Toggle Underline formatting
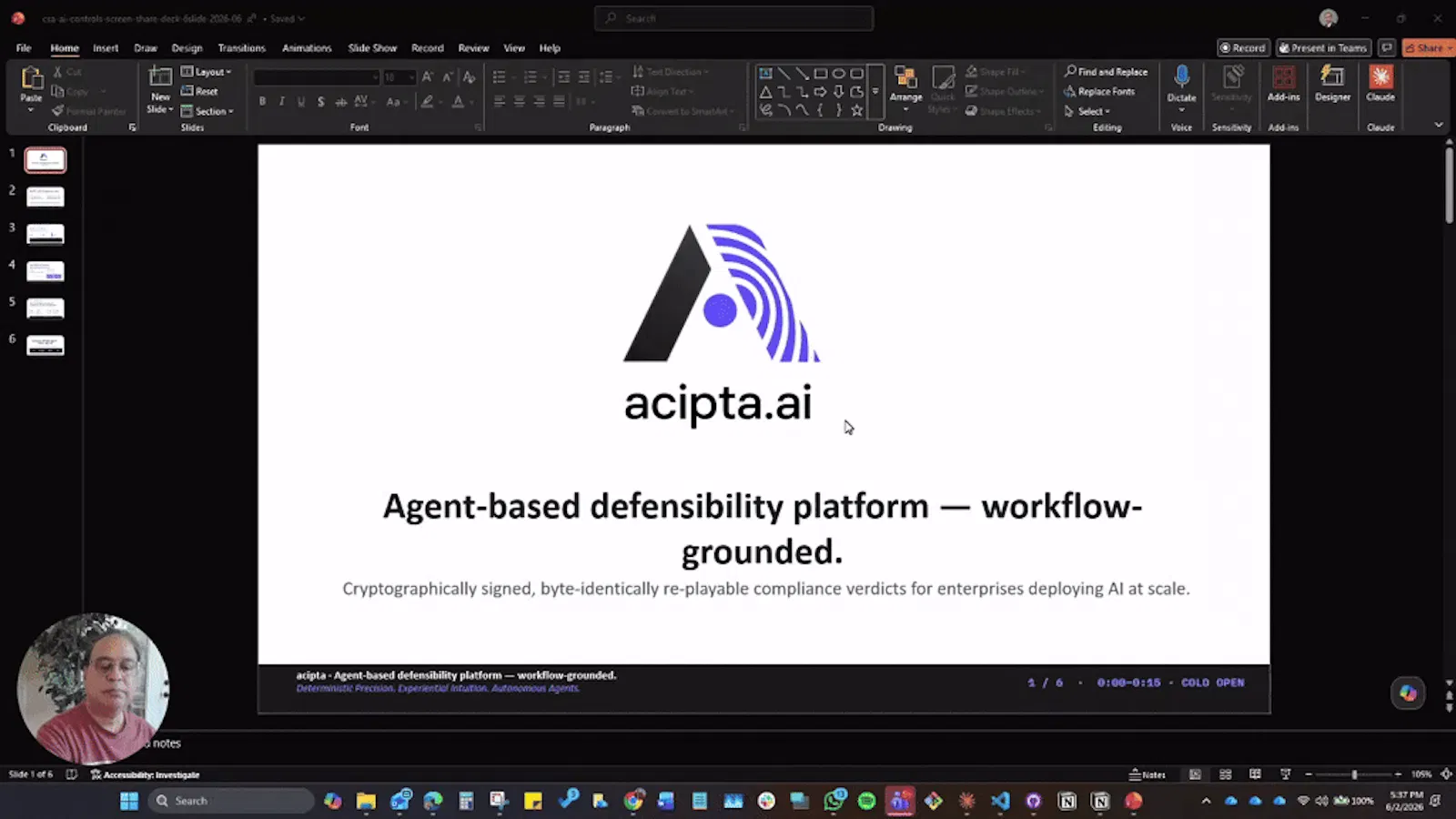 click(301, 102)
